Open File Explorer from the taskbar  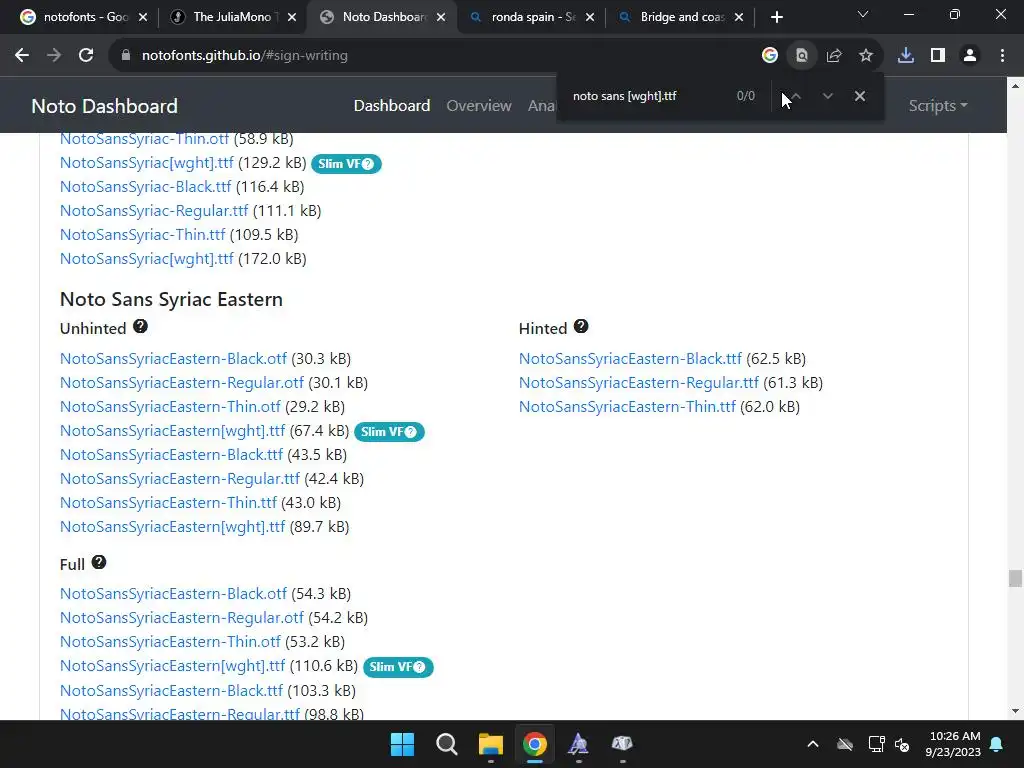(x=490, y=744)
